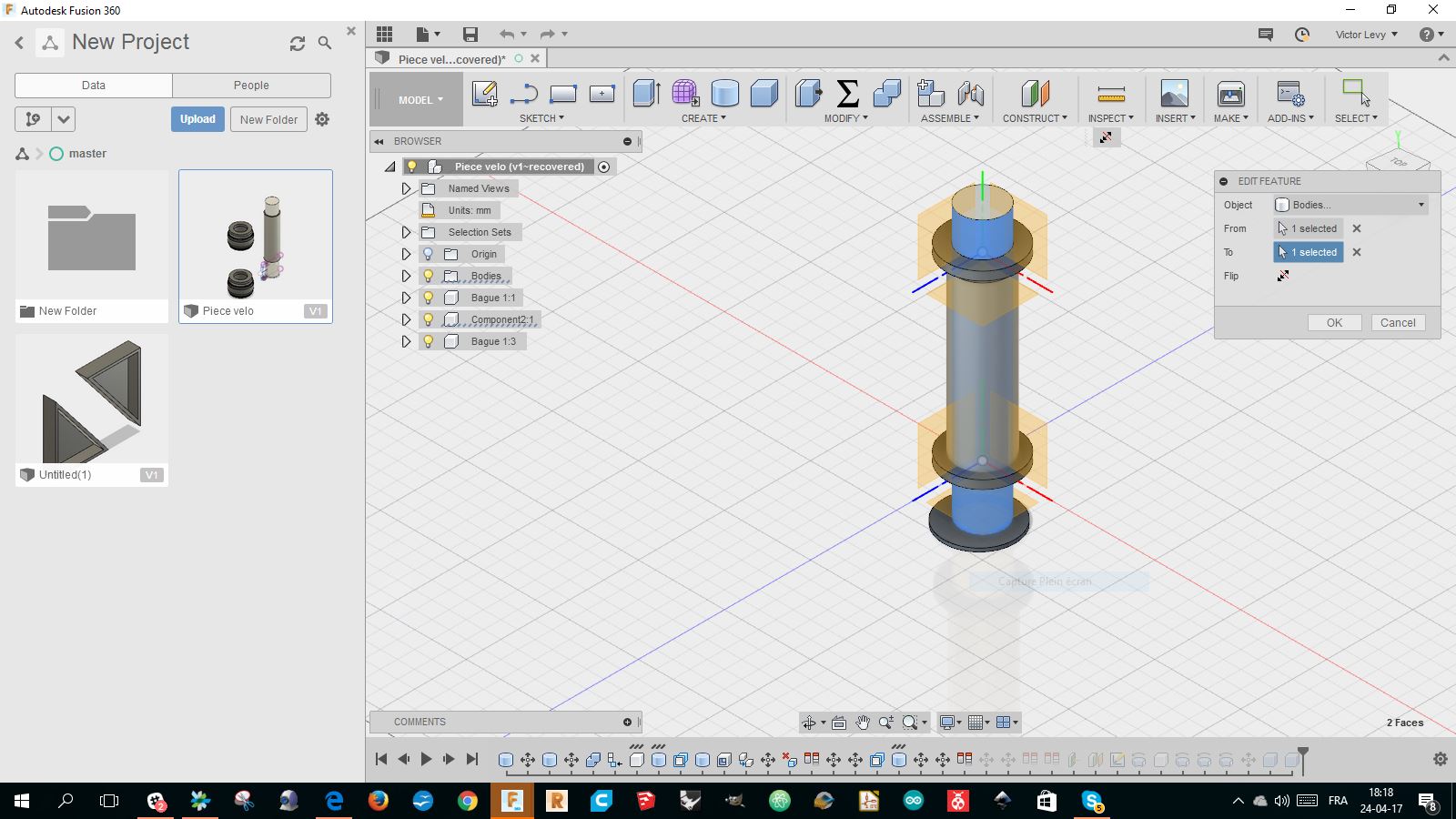Switch to the People tab

251,86
